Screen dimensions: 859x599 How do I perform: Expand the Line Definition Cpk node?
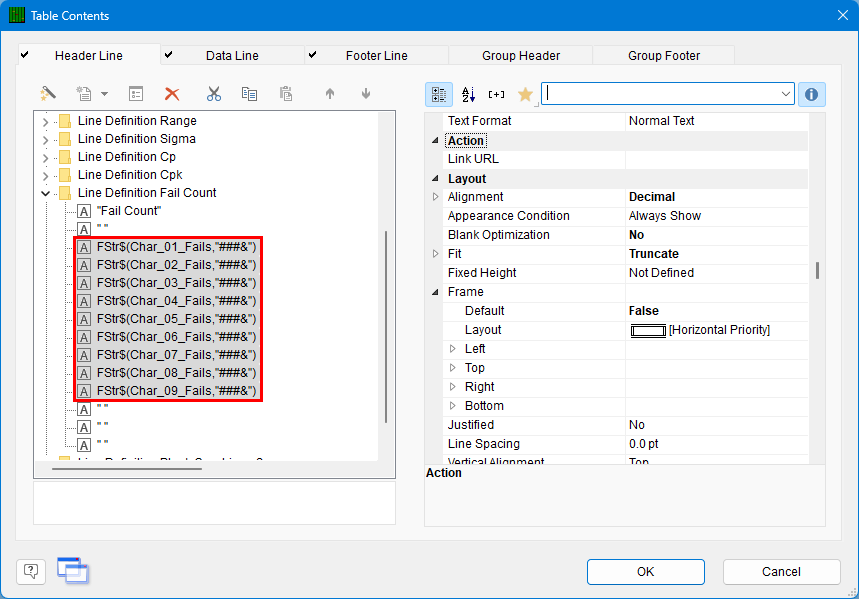(x=45, y=176)
